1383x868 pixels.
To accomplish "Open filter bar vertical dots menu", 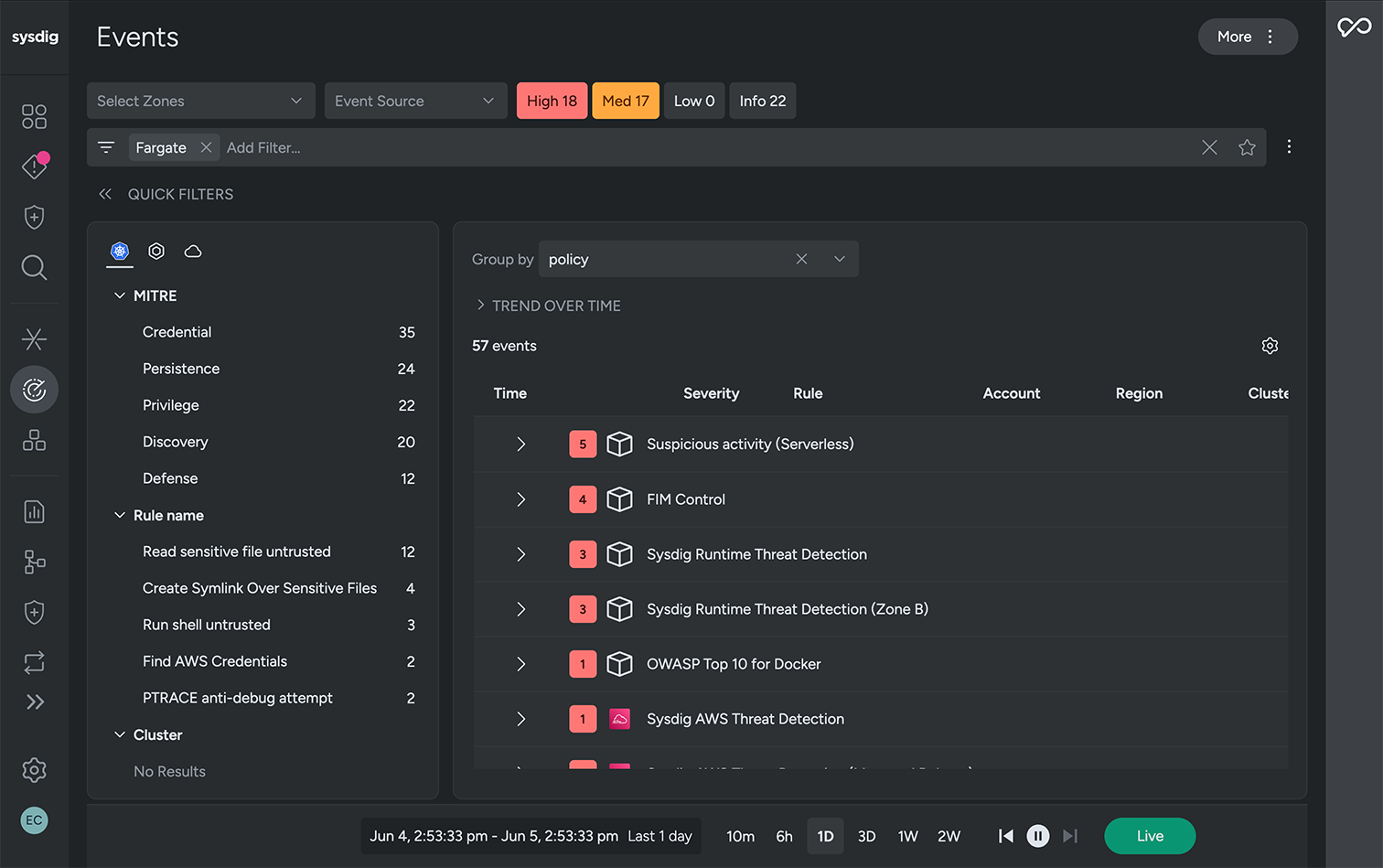I will 1289,146.
